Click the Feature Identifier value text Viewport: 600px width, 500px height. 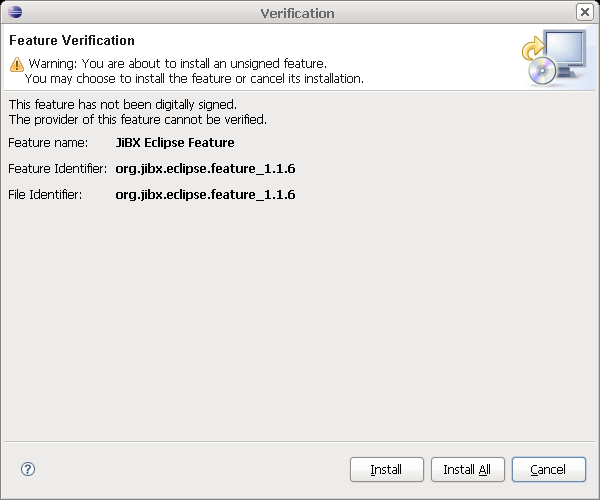pyautogui.click(x=205, y=169)
